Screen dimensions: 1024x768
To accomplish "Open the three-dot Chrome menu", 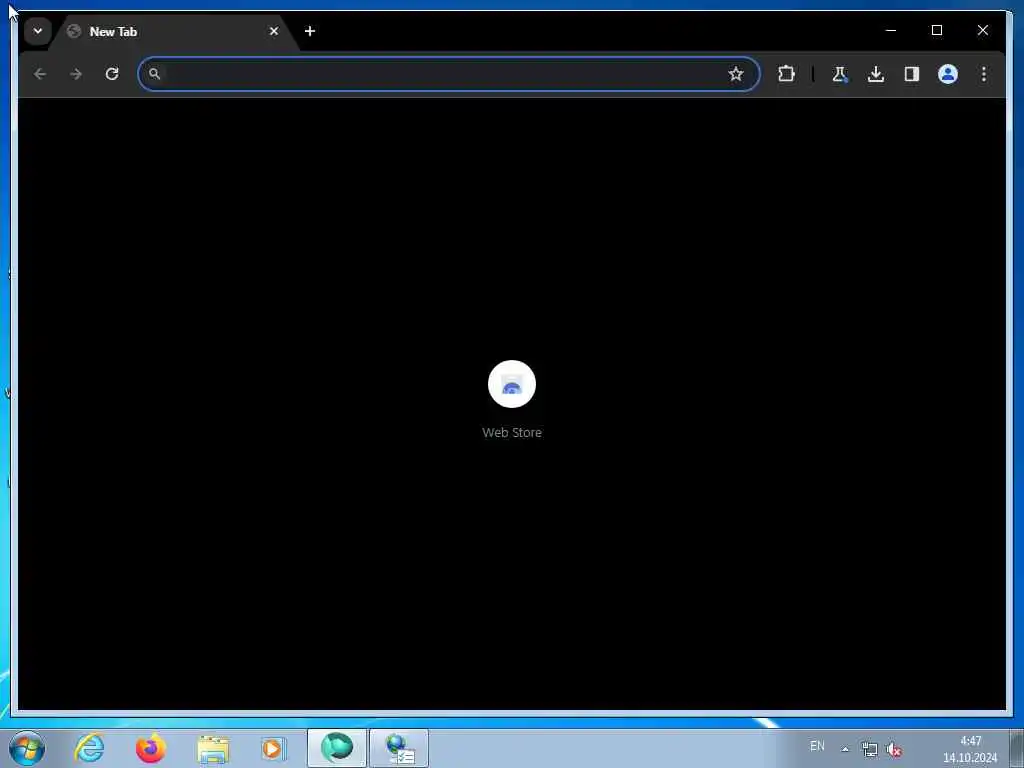I will point(984,74).
